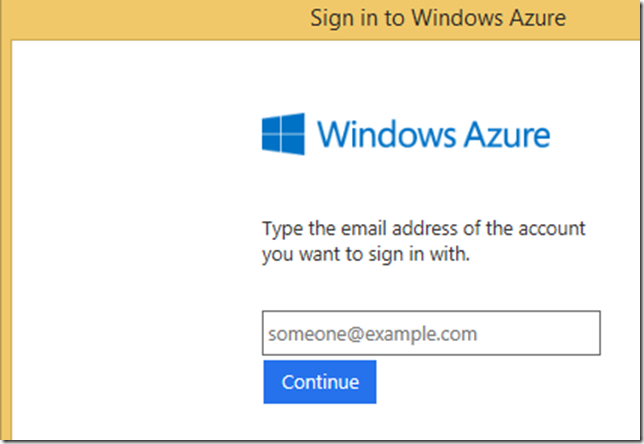Click the lower-right pane of the Windows logo

tap(295, 146)
